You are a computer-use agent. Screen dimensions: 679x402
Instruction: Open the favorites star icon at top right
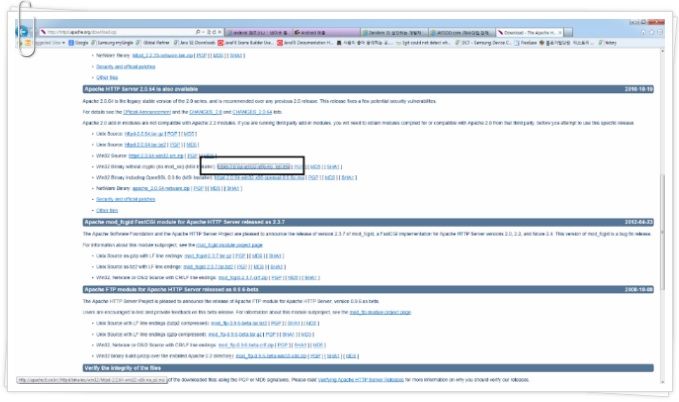coord(652,32)
